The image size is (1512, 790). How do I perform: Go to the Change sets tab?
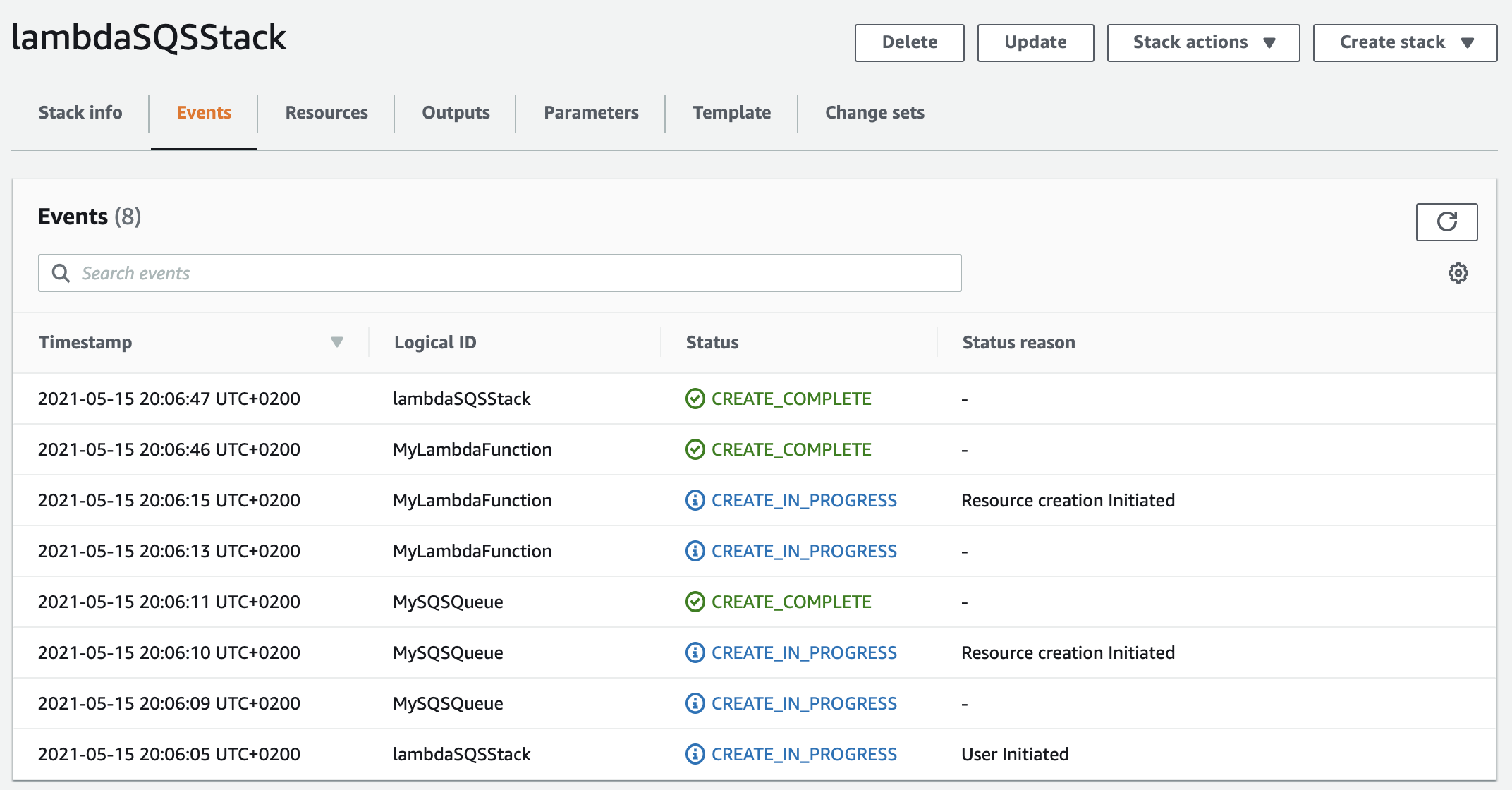(874, 113)
